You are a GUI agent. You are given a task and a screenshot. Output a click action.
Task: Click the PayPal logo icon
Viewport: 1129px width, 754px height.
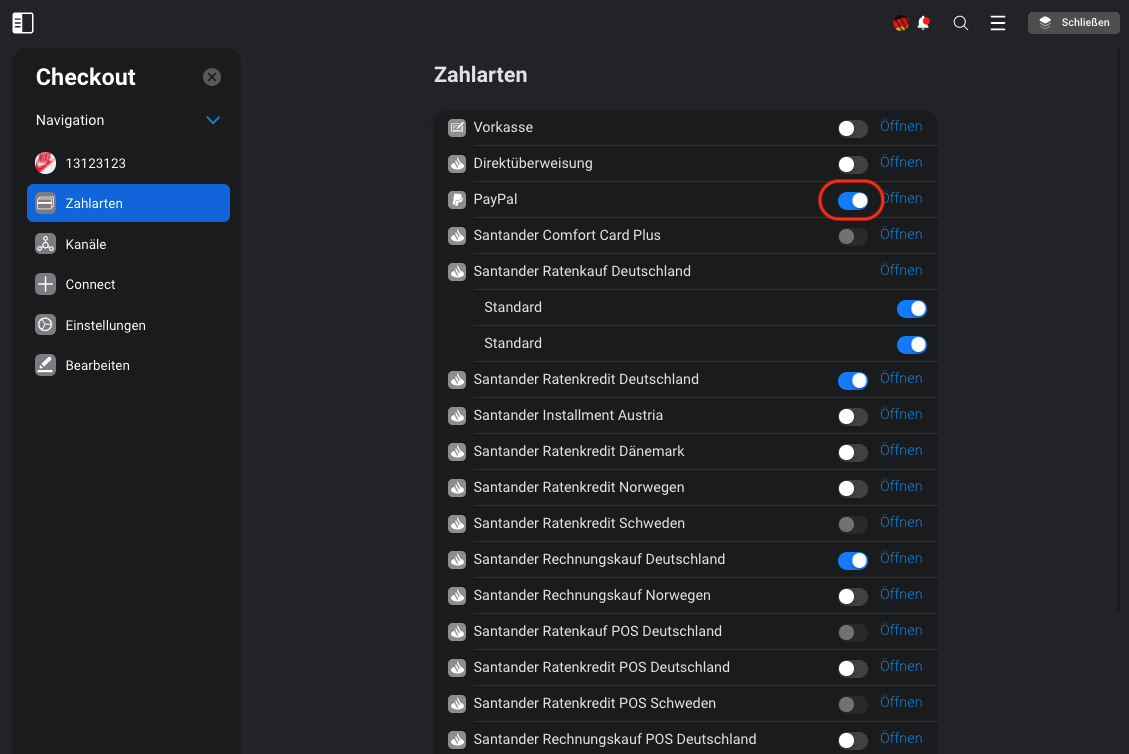pyautogui.click(x=457, y=200)
